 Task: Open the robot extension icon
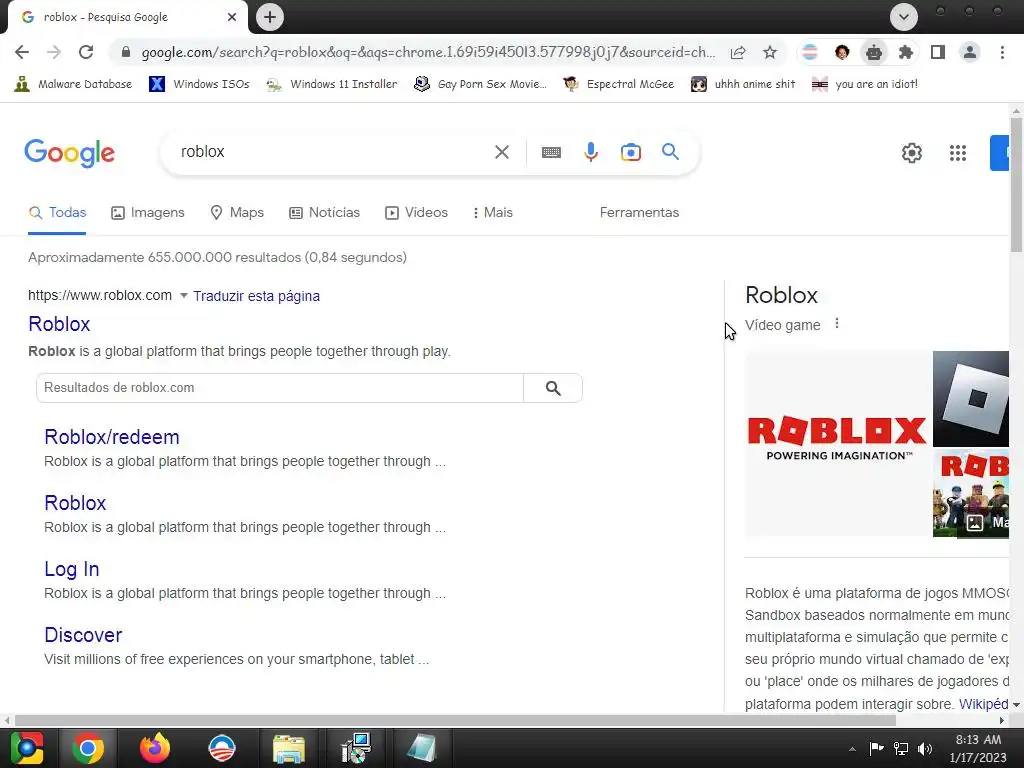[874, 52]
